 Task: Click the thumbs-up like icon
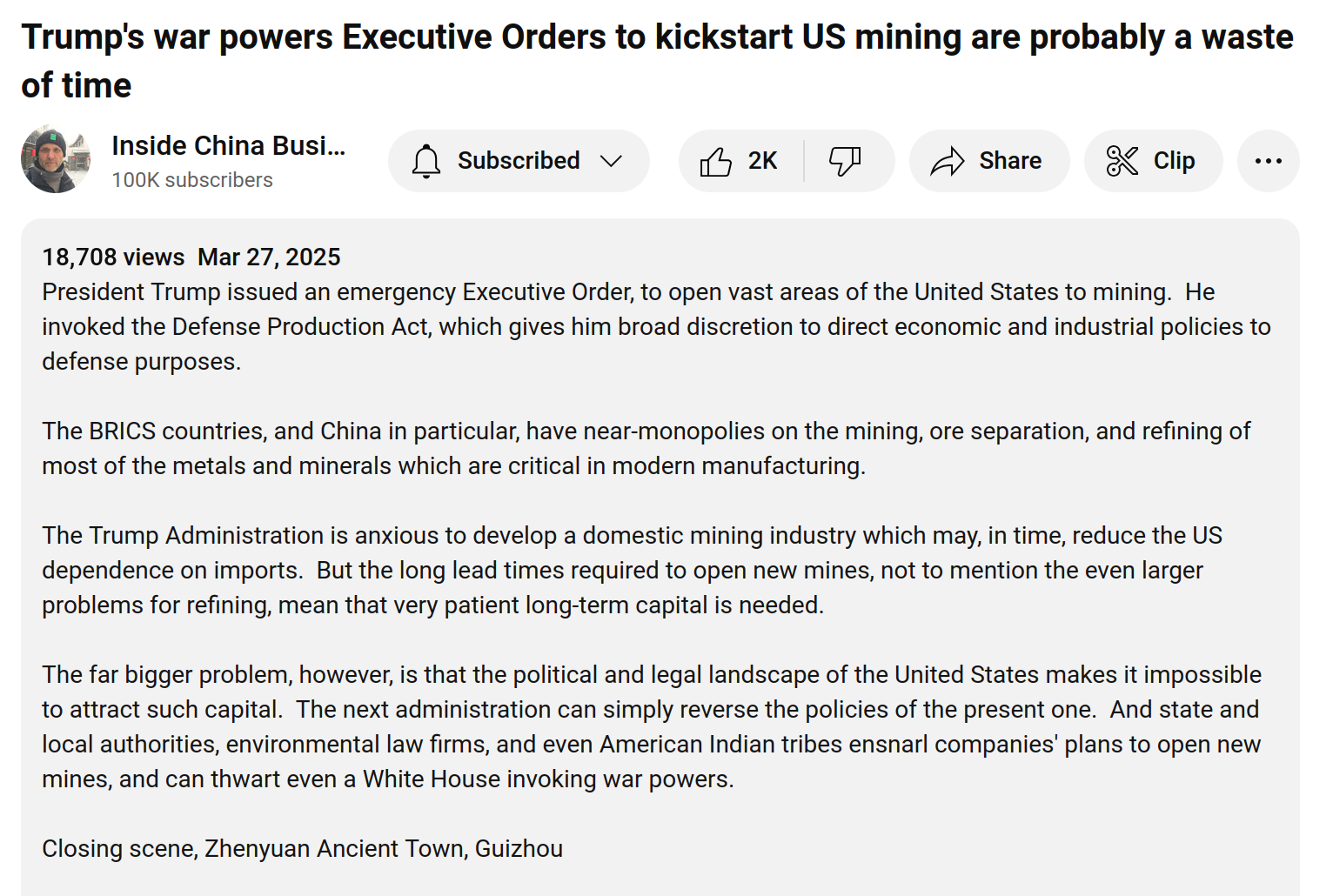716,162
